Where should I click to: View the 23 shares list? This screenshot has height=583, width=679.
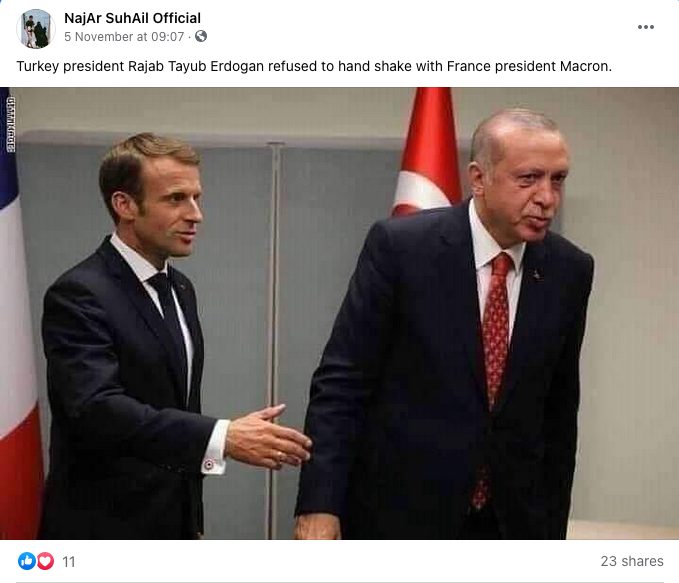[x=632, y=561]
